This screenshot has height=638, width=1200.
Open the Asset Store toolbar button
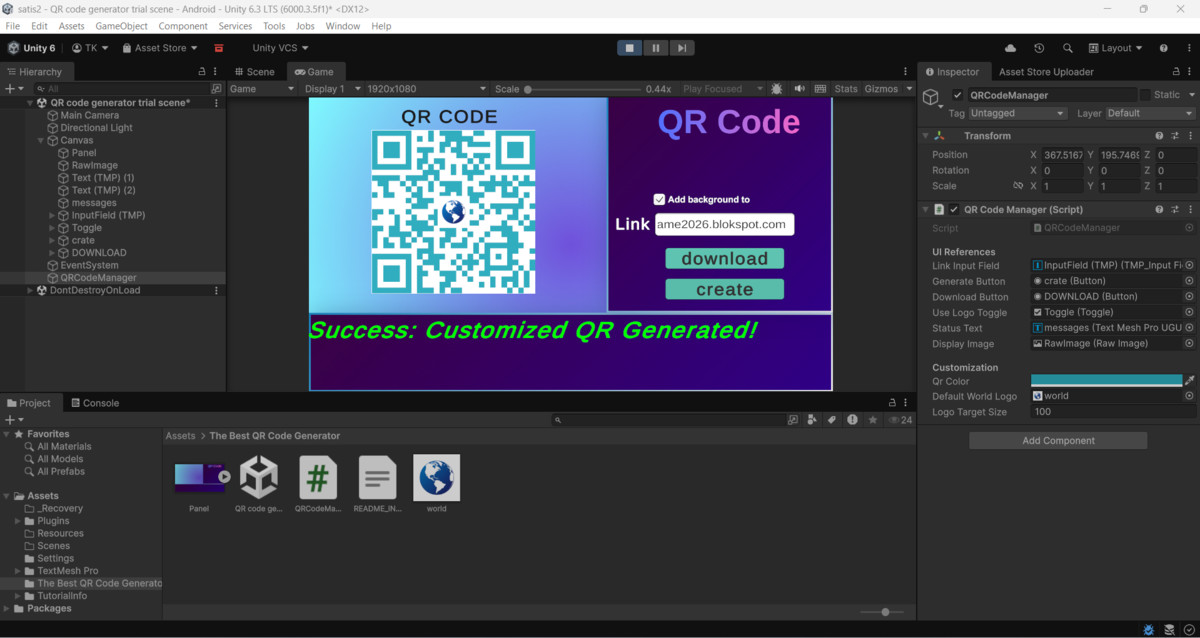[x=160, y=48]
